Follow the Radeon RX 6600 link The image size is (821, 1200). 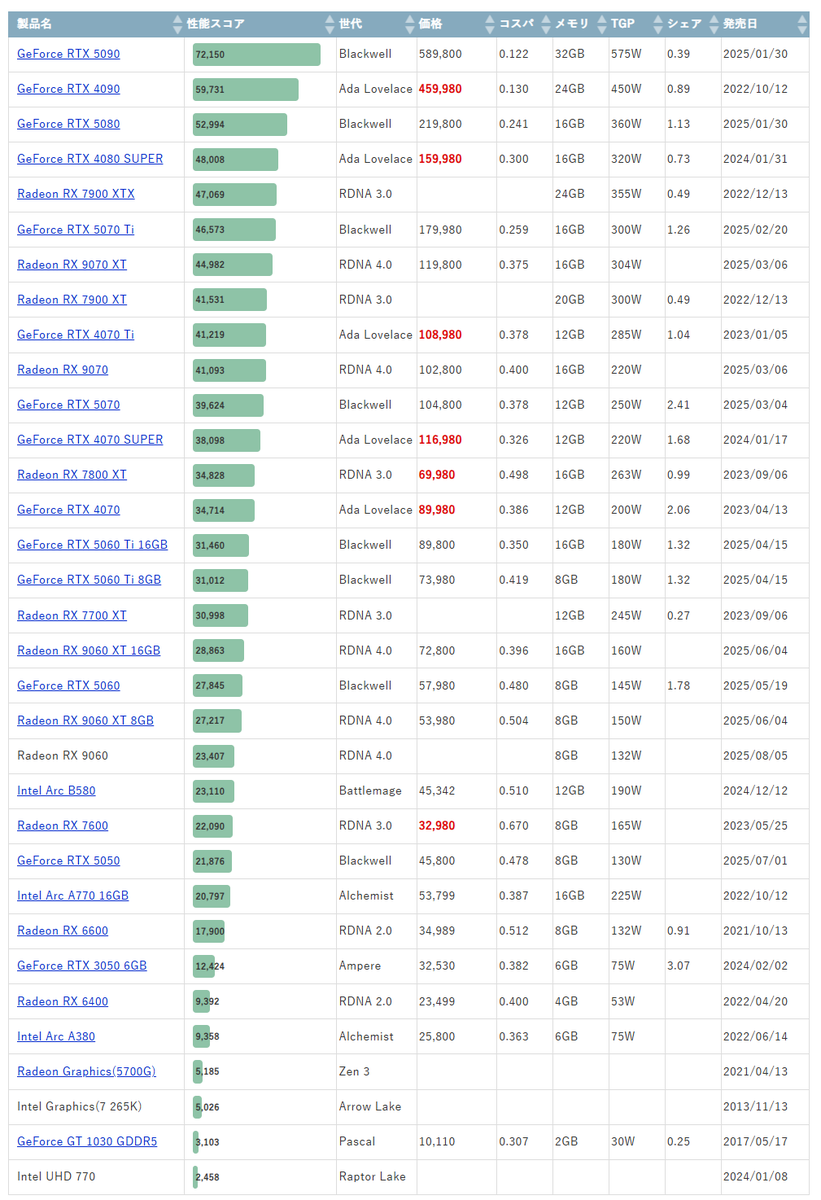tap(63, 931)
